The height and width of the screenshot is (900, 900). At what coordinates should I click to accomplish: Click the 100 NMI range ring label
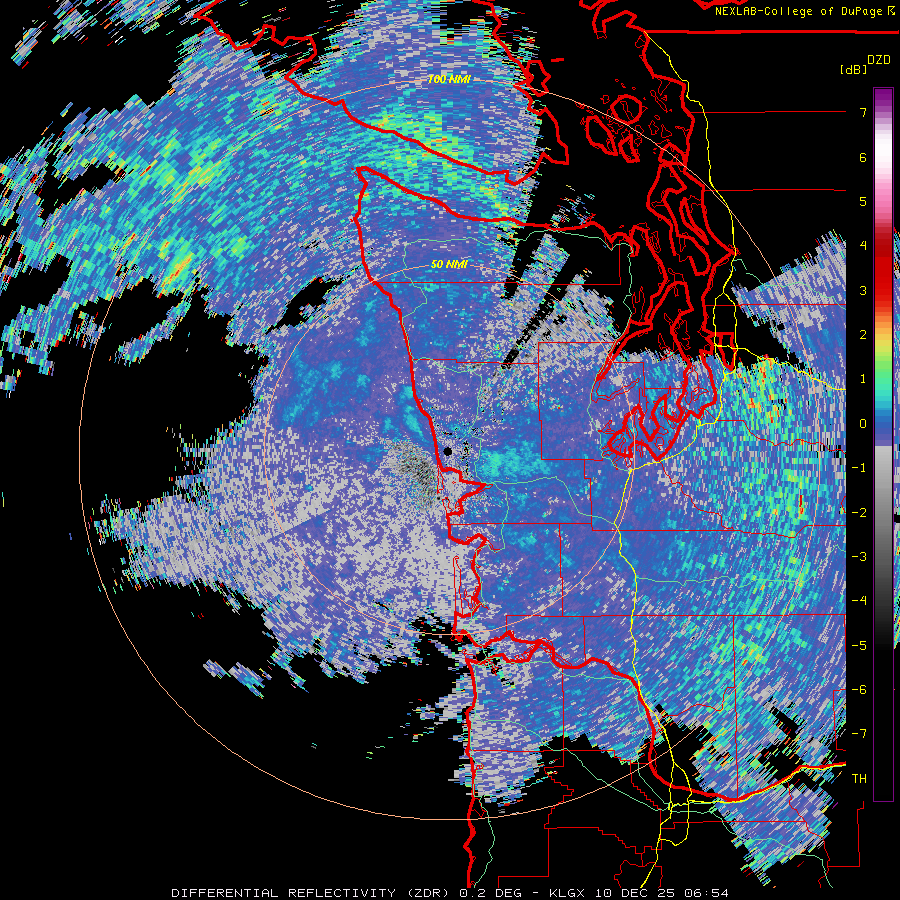[449, 79]
